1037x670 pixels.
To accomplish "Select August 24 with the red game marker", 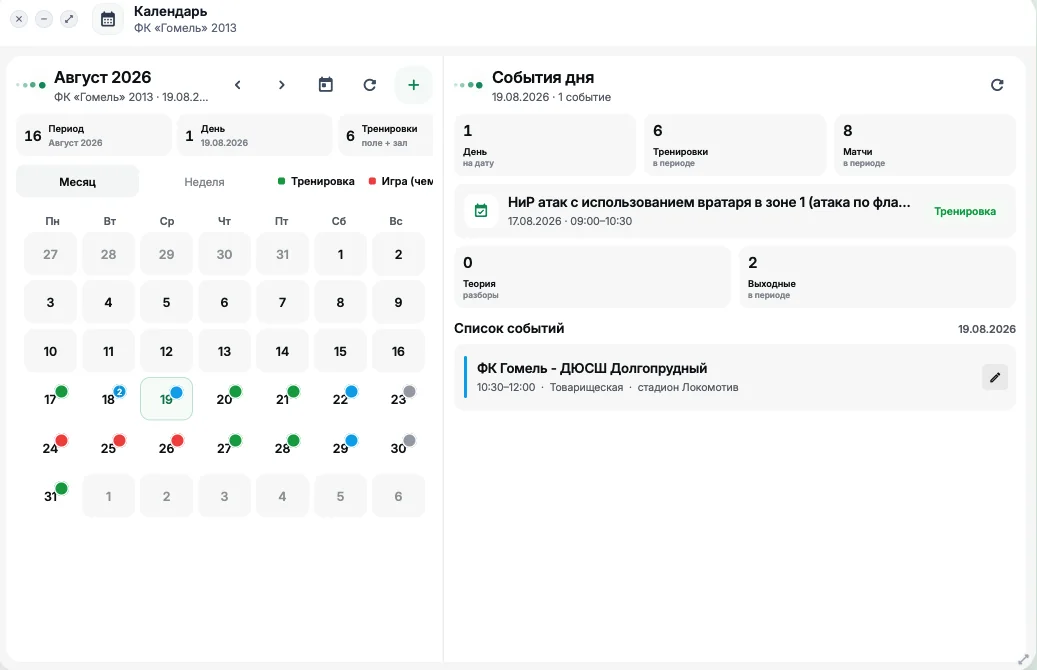I will click(x=50, y=448).
